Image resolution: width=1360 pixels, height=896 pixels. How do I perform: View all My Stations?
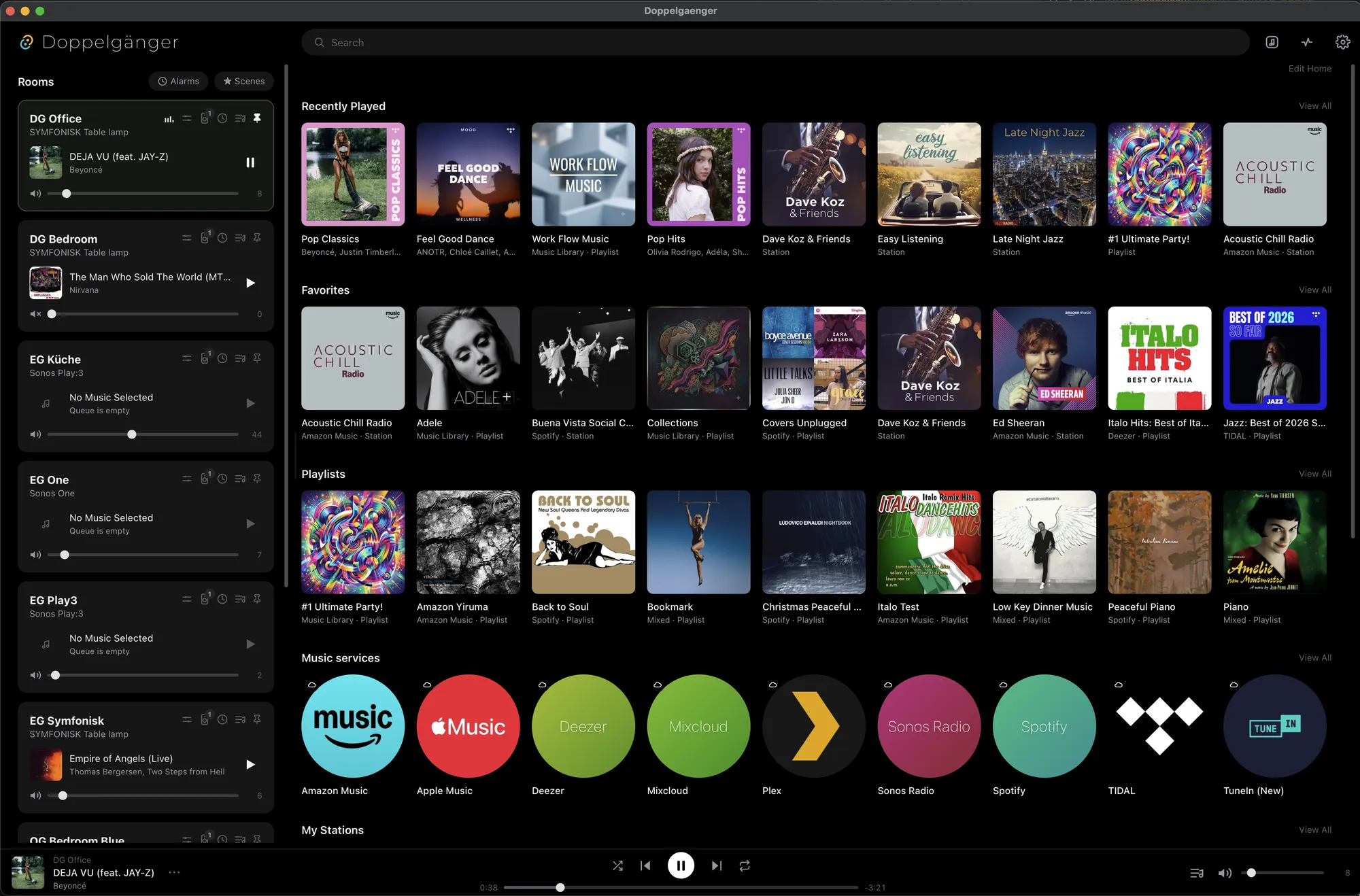coord(1315,830)
